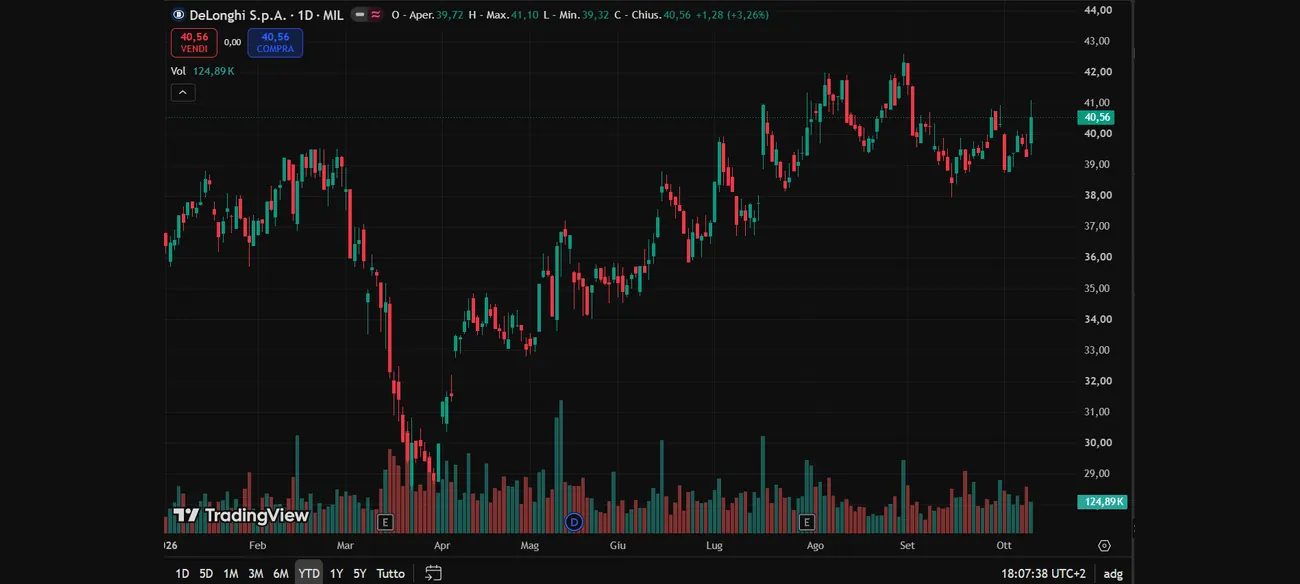This screenshot has width=1300, height=584.
Task: Select the 3M time range
Action: (256, 573)
